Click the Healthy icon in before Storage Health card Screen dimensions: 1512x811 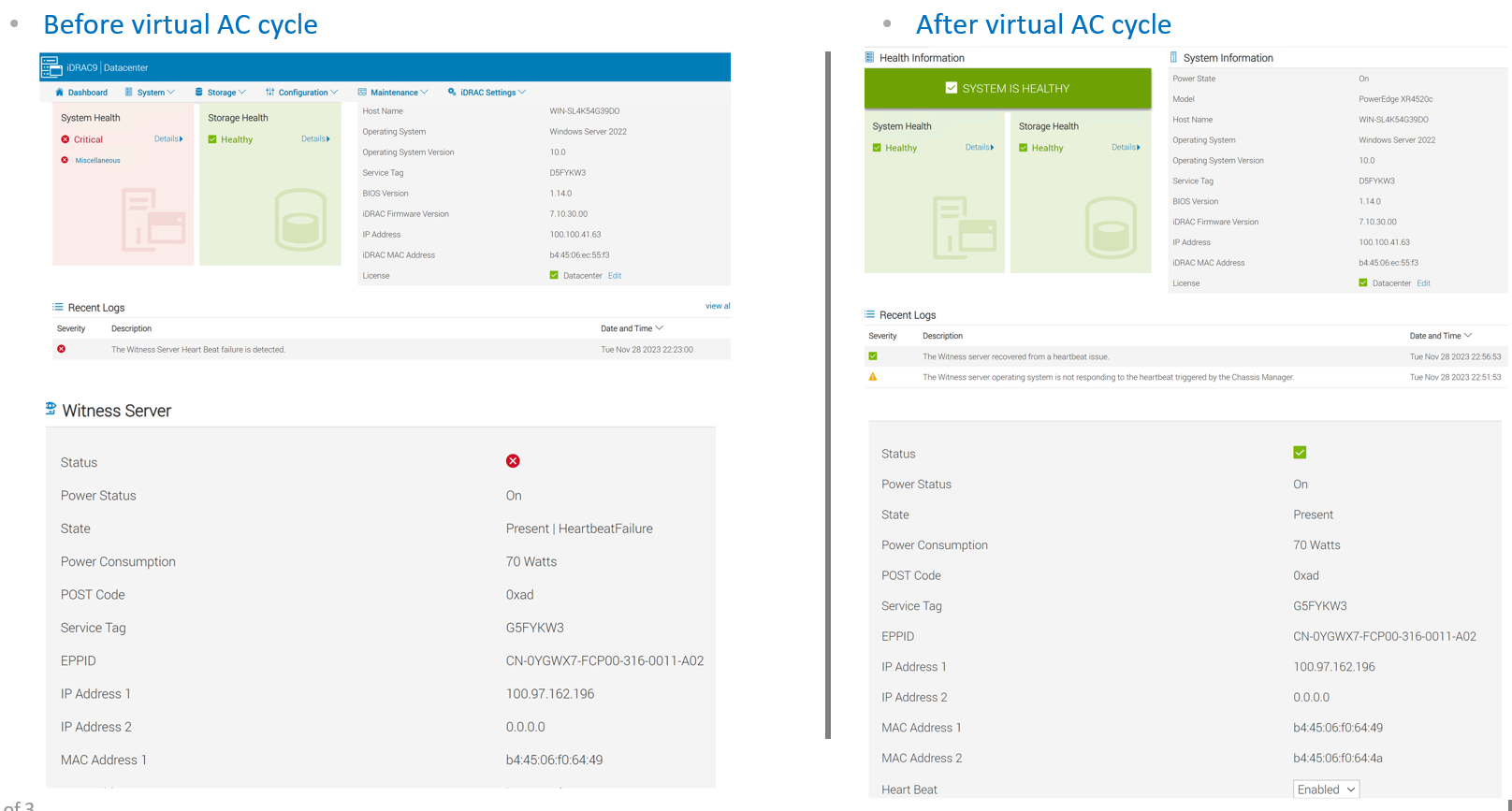click(212, 139)
